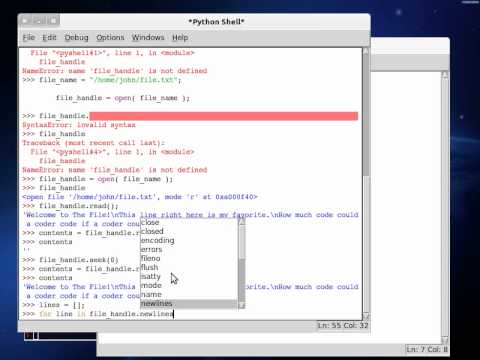Select 'close' in the autocomplete list
The image size is (480, 360).
click(189, 222)
